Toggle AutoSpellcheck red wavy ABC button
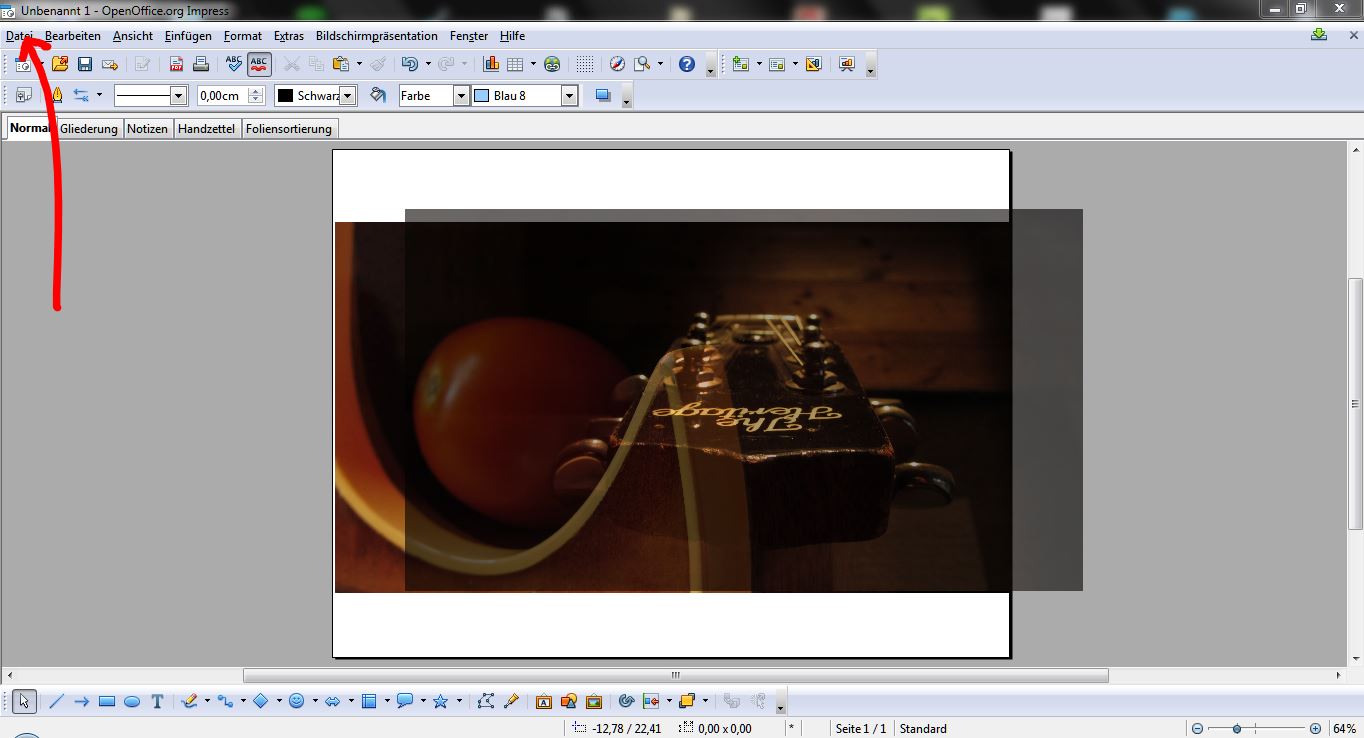 coord(259,64)
